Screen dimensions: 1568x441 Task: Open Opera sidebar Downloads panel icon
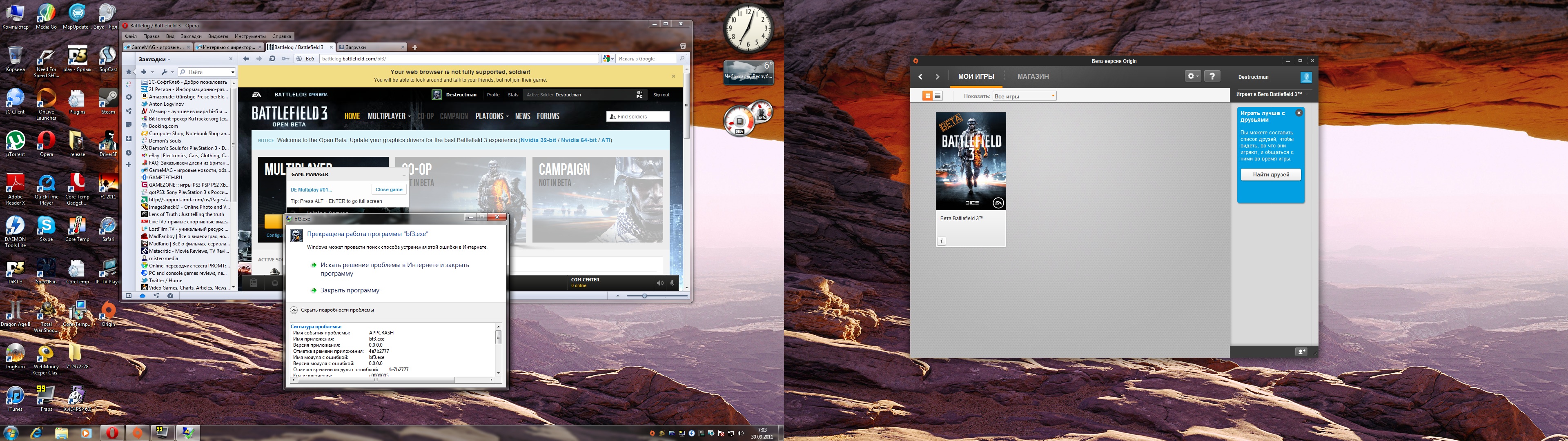tap(129, 138)
